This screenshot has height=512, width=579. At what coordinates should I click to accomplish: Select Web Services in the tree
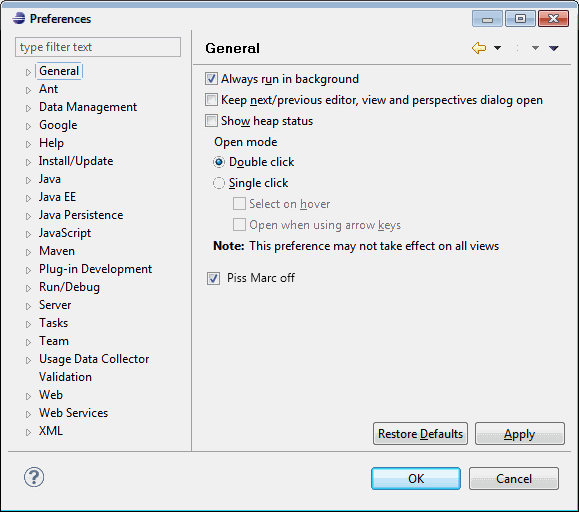pos(73,413)
